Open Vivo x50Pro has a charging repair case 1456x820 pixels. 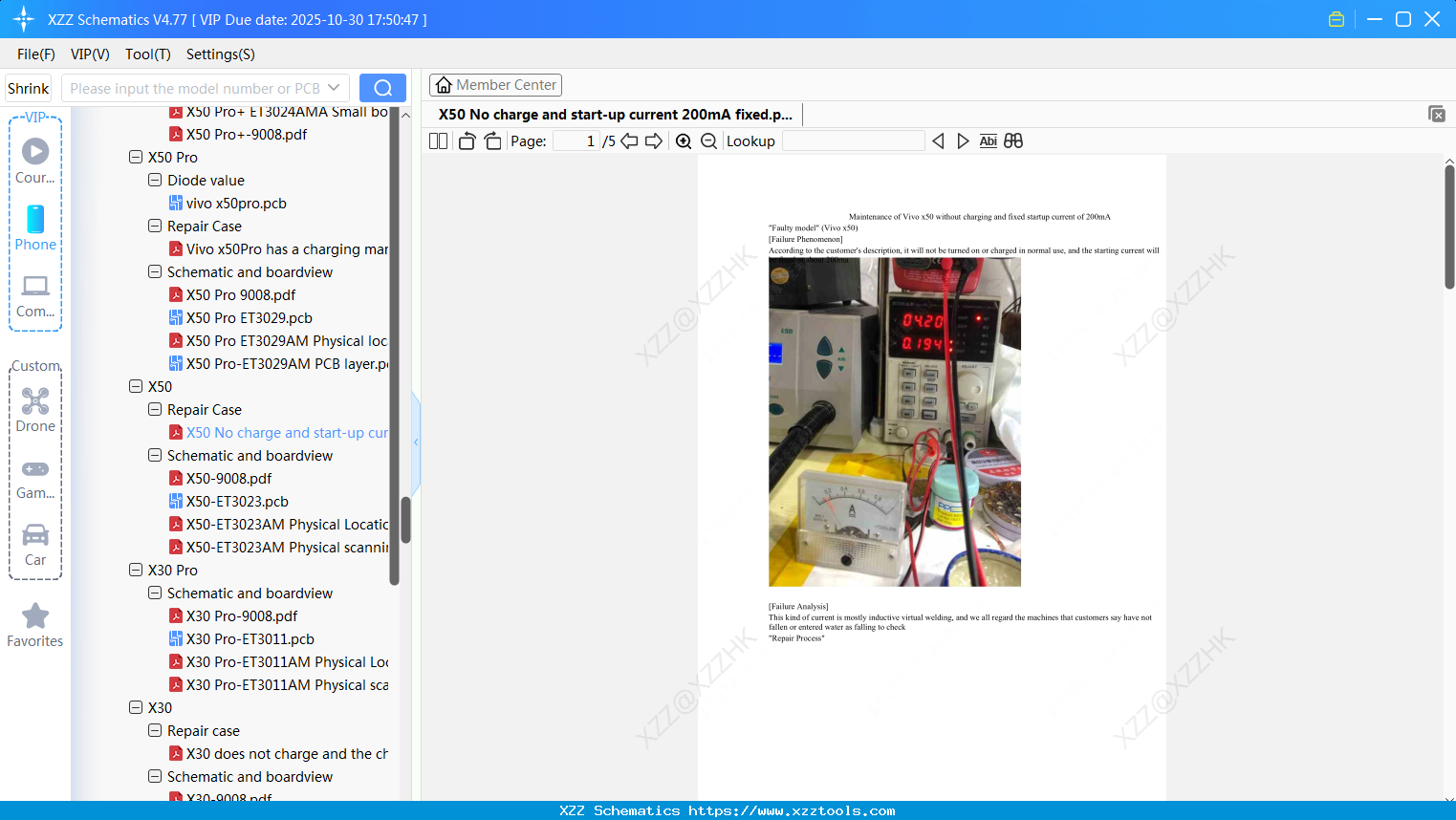[x=279, y=249]
